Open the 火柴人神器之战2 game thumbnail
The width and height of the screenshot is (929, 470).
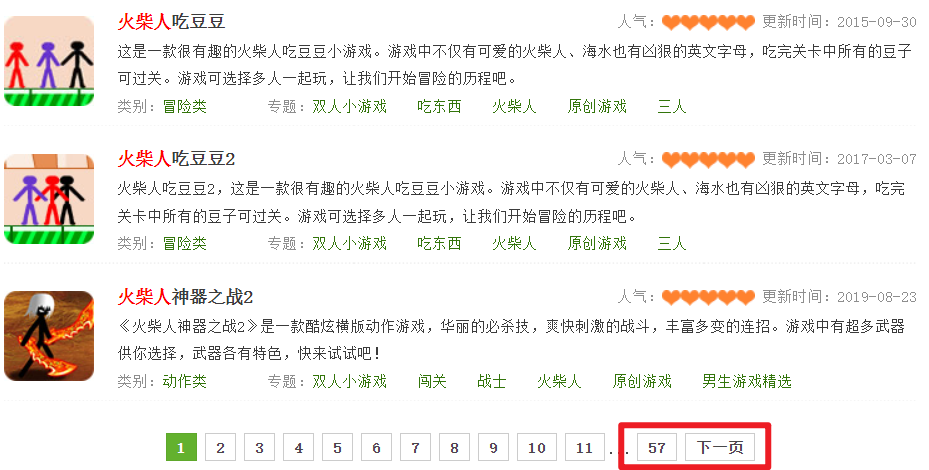(49, 335)
